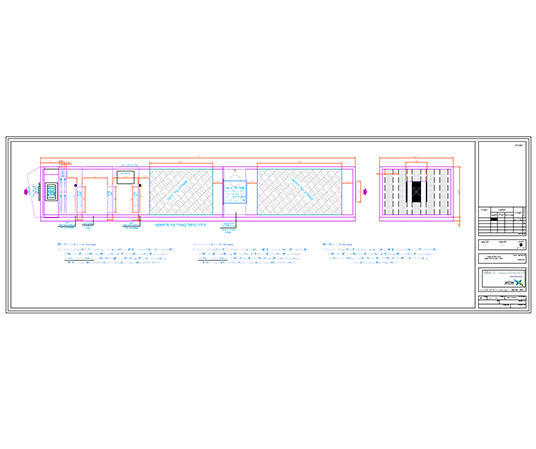Click the black filled cell in revision table

coord(494,219)
